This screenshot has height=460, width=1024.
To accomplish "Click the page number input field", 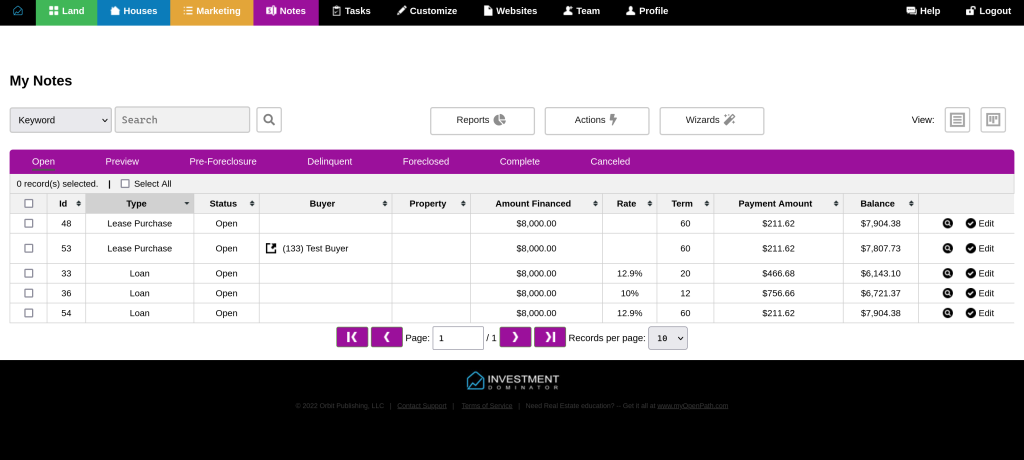I will coord(458,338).
